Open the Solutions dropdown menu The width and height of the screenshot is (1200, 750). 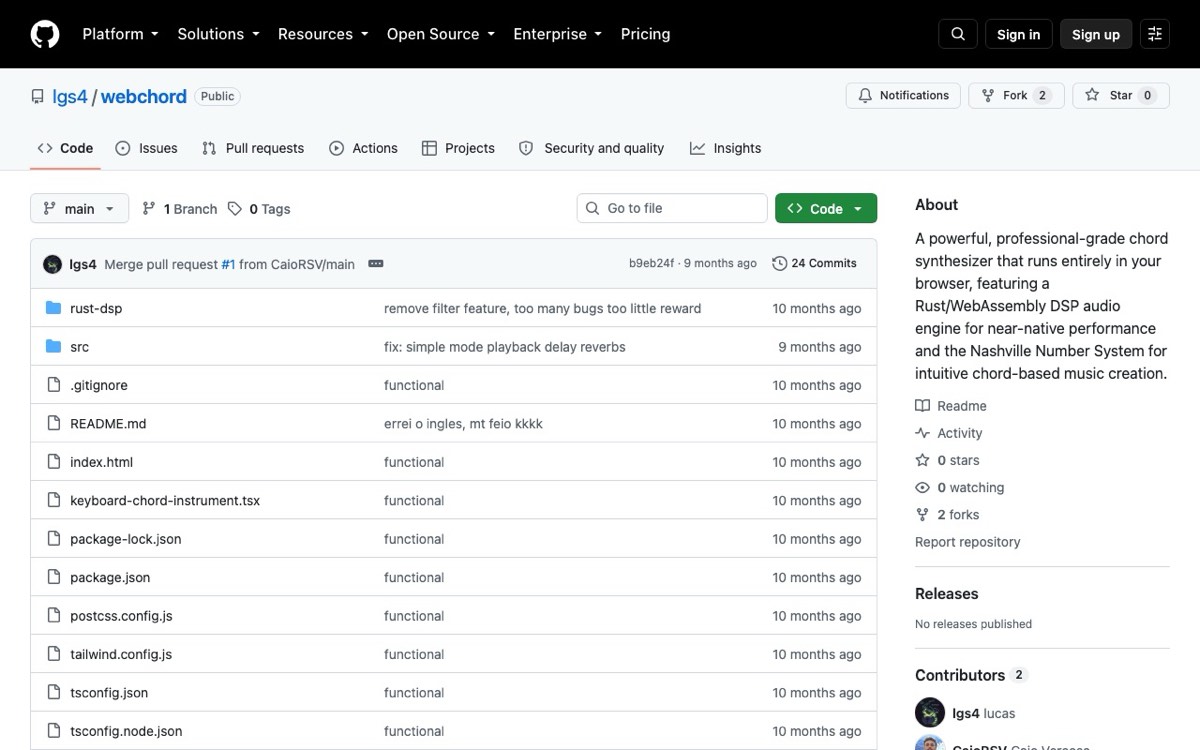(218, 34)
